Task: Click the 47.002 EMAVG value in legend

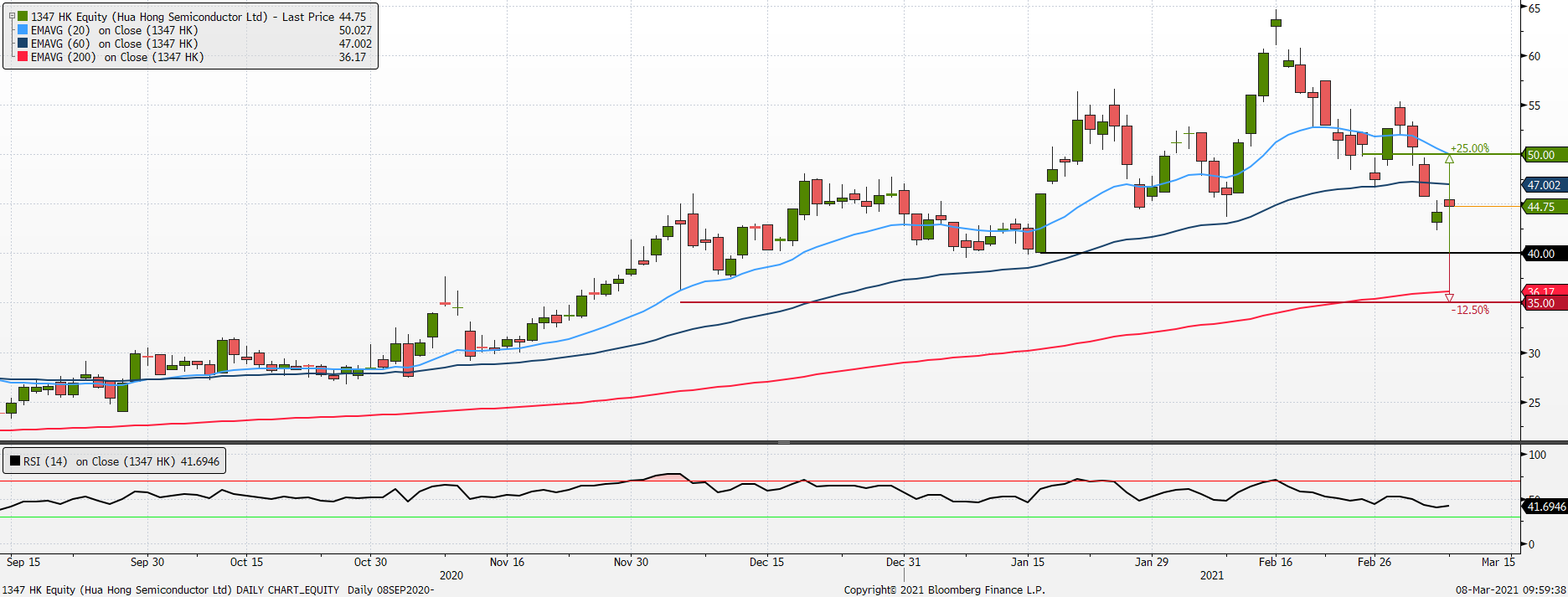Action: click(355, 44)
